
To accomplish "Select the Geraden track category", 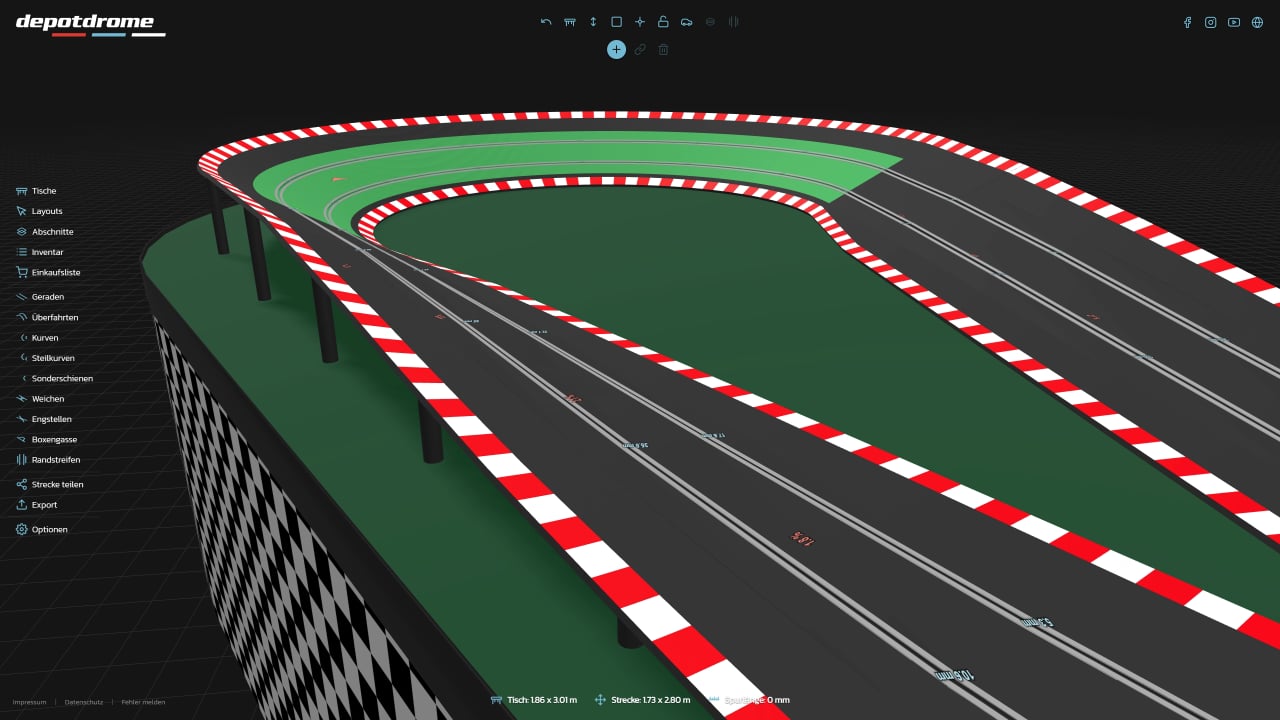I will click(41, 297).
